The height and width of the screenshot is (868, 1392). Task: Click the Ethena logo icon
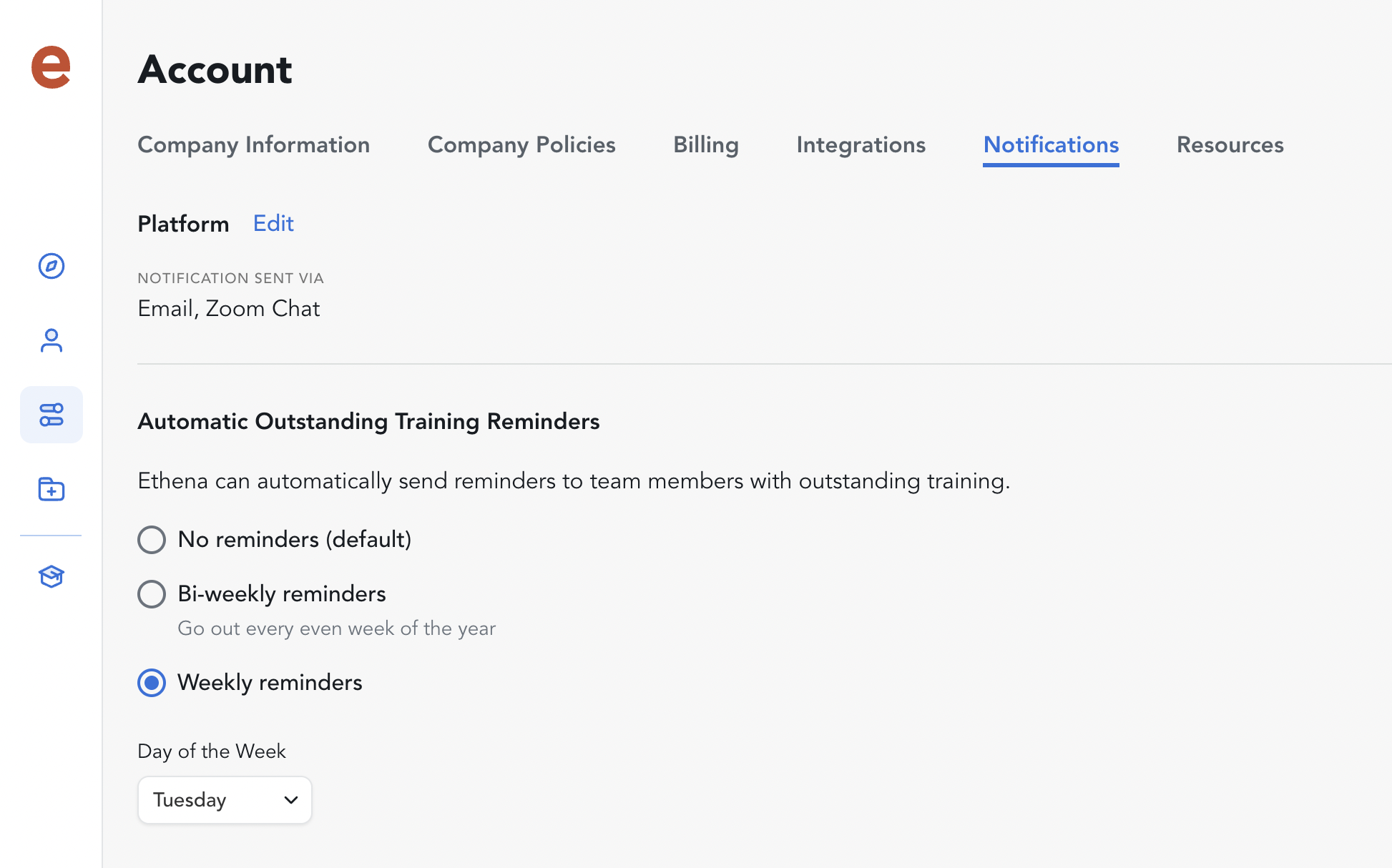point(51,68)
